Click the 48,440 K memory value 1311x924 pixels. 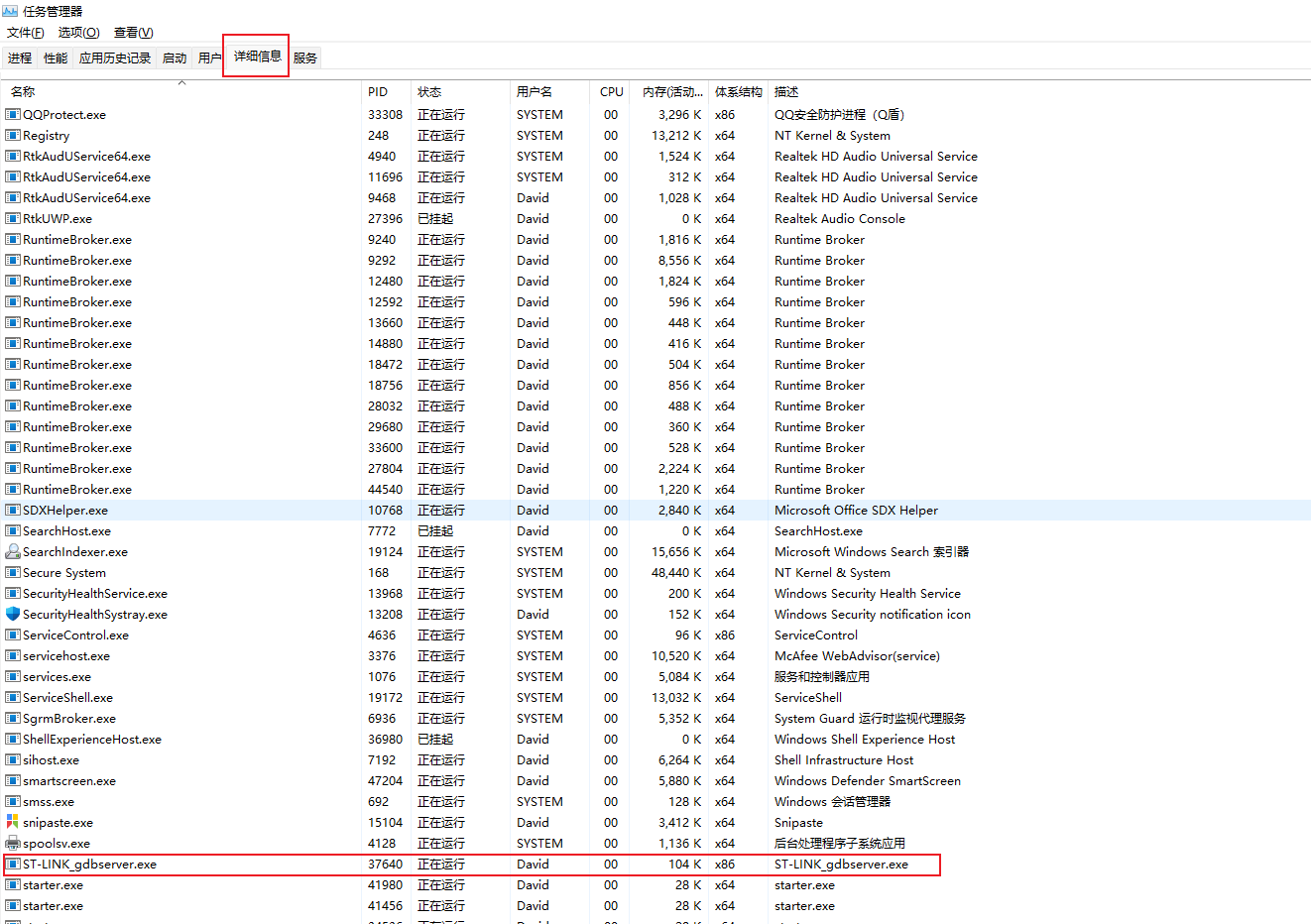pyautogui.click(x=676, y=572)
